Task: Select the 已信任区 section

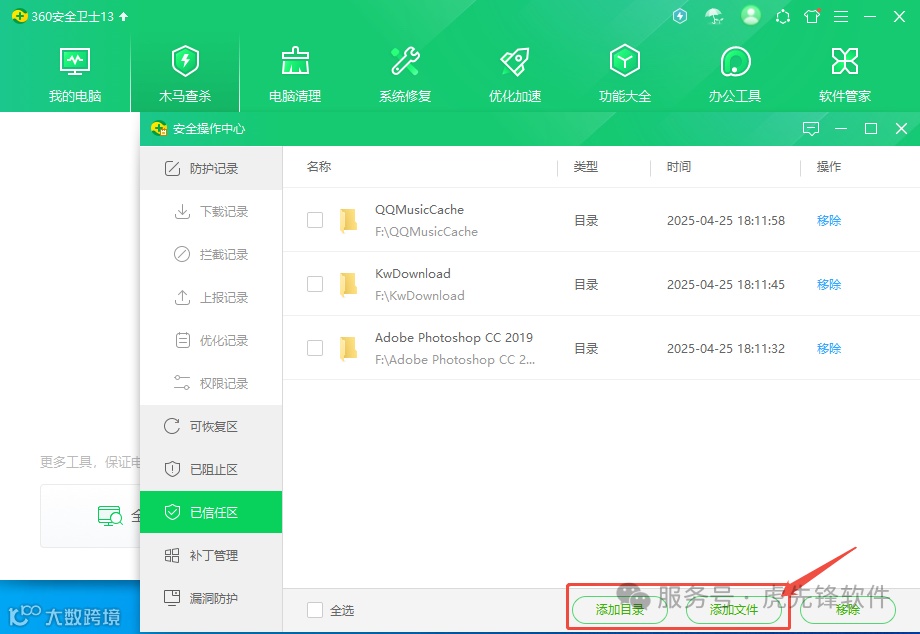Action: pyautogui.click(x=211, y=512)
